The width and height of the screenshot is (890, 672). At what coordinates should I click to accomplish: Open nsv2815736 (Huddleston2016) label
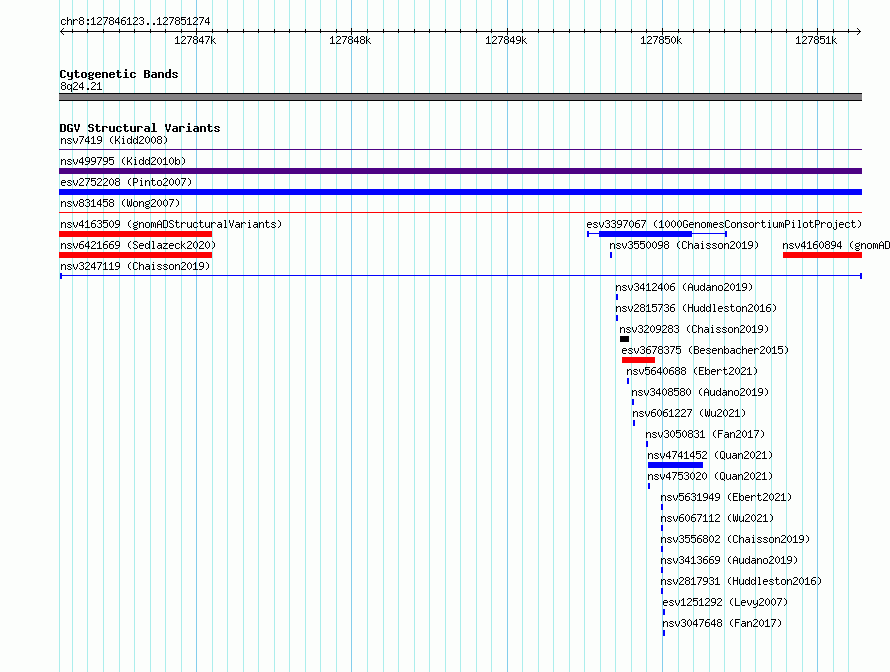[x=696, y=308]
